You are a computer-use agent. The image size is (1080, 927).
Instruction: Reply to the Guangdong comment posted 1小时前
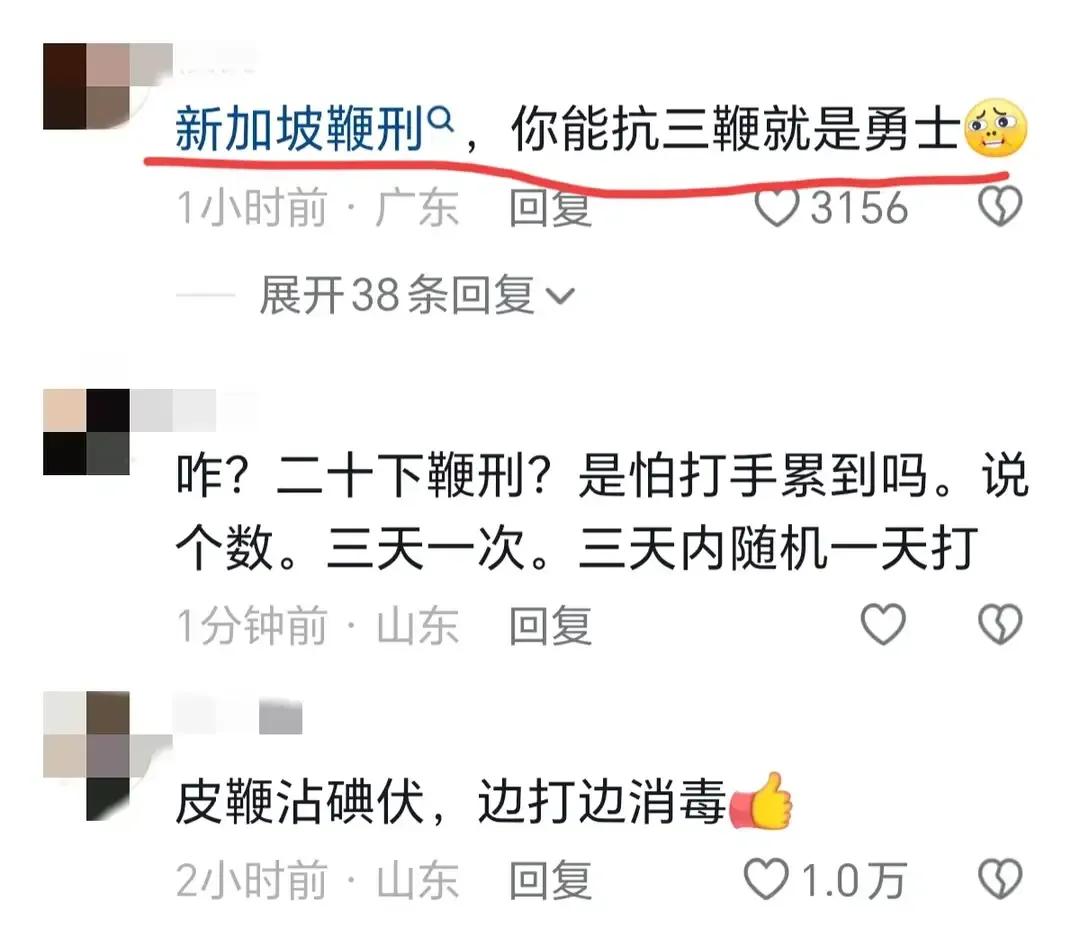point(550,207)
